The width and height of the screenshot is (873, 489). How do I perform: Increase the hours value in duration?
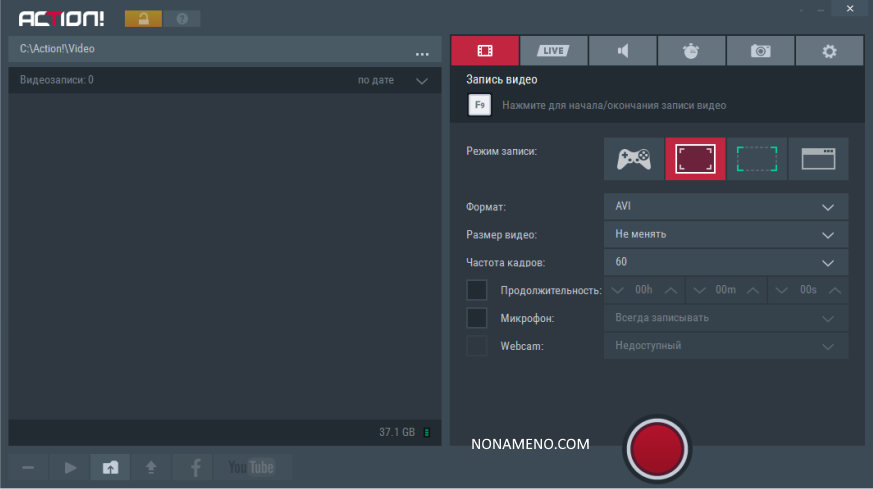671,290
